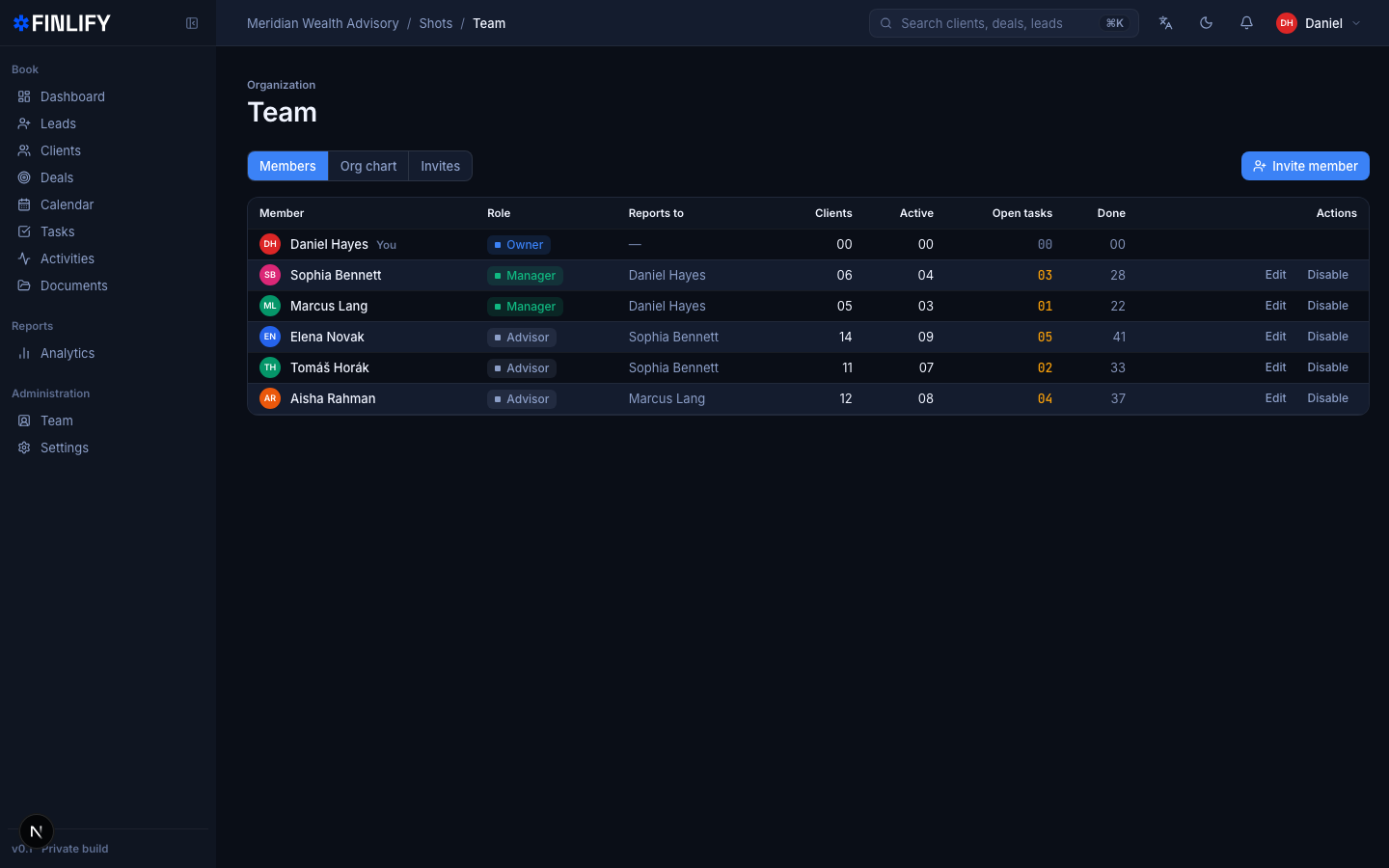This screenshot has width=1389, height=868.
Task: Click the Finlify logo
Action: click(62, 23)
